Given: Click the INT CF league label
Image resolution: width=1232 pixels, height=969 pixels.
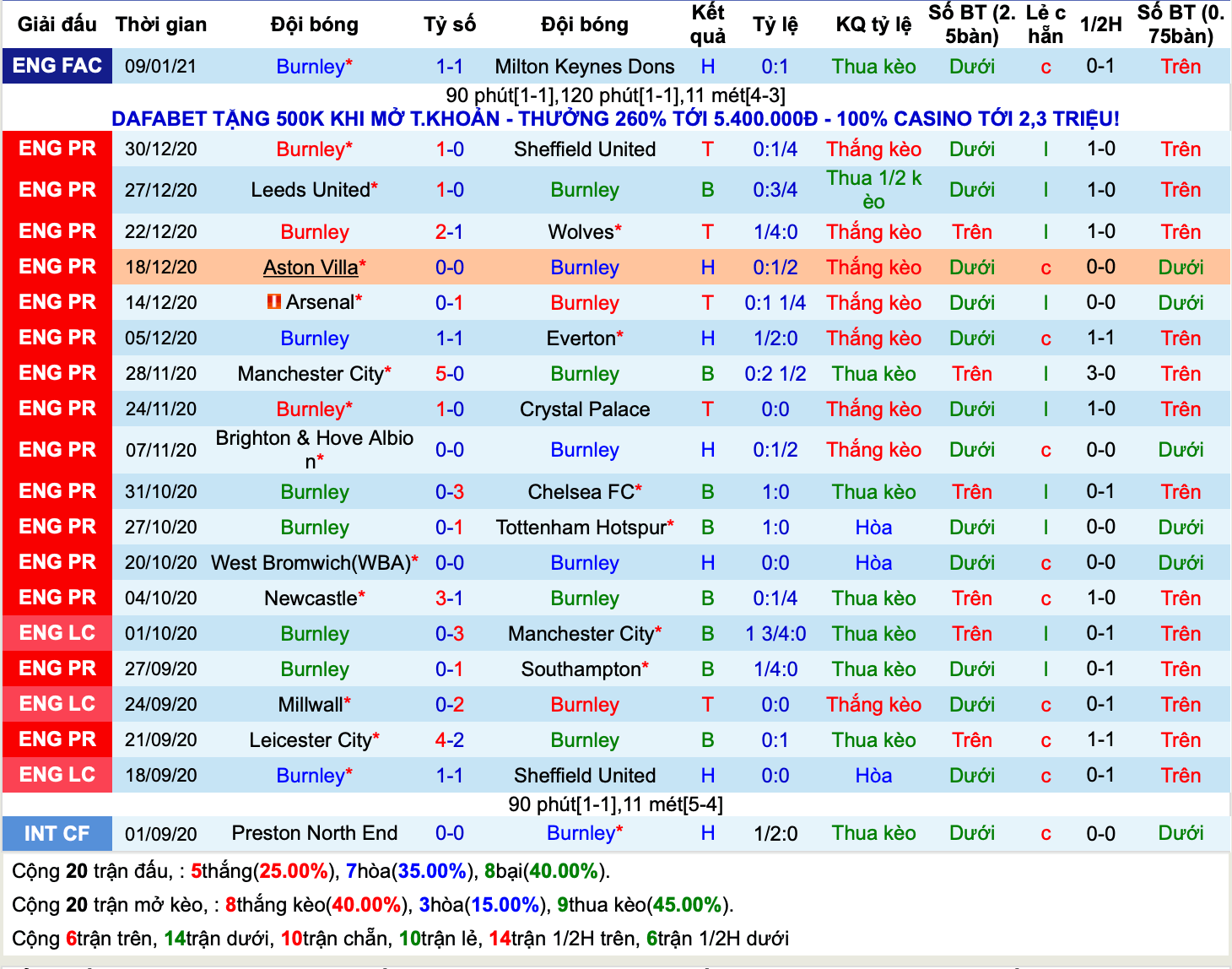Looking at the screenshot, I should pyautogui.click(x=57, y=834).
